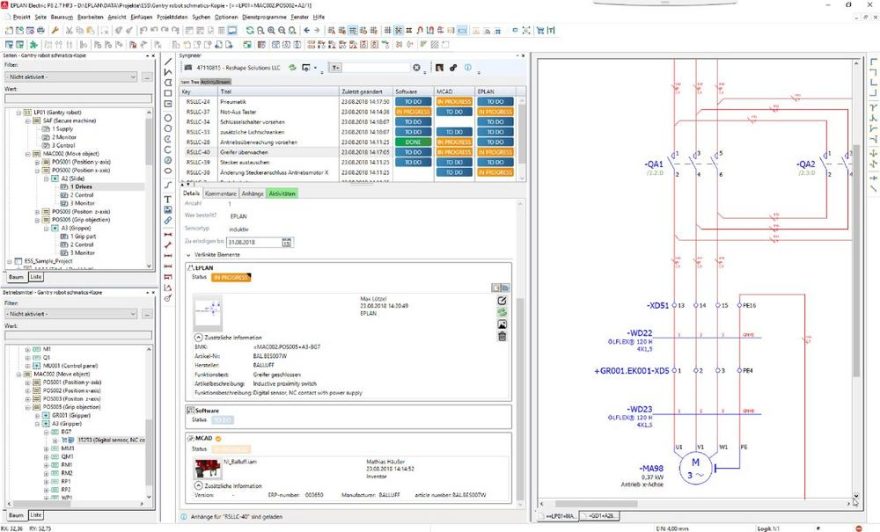Switch to Aktivitäten tab
This screenshot has width=880, height=532.
[x=282, y=194]
